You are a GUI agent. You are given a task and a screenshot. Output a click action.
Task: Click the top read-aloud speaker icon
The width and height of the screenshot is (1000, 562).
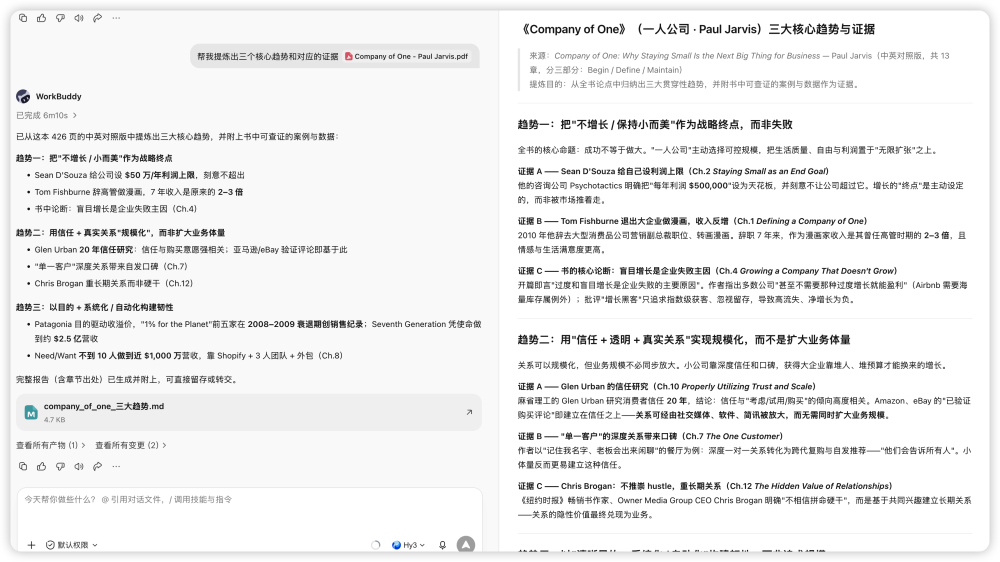(78, 18)
